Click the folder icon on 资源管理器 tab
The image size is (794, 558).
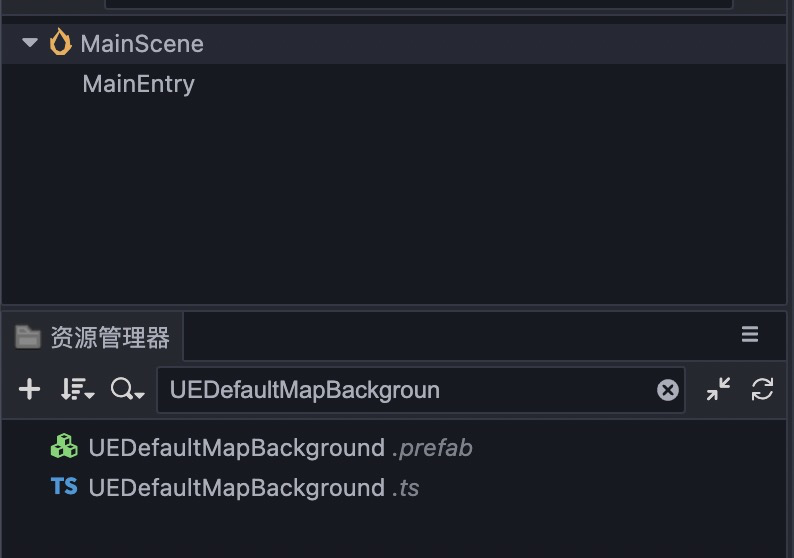click(28, 337)
